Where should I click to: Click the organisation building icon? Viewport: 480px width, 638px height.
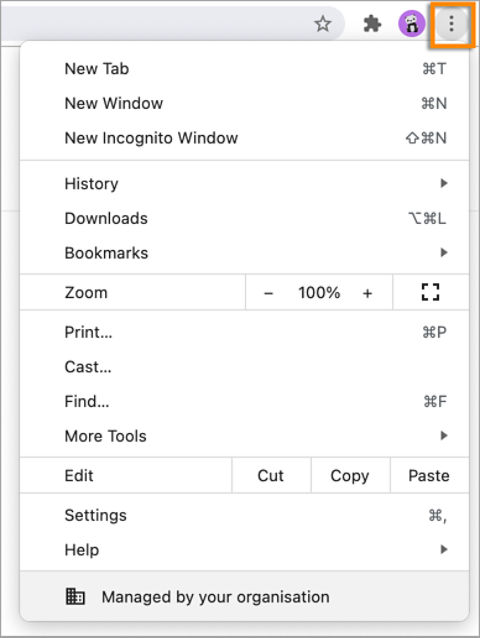75,596
